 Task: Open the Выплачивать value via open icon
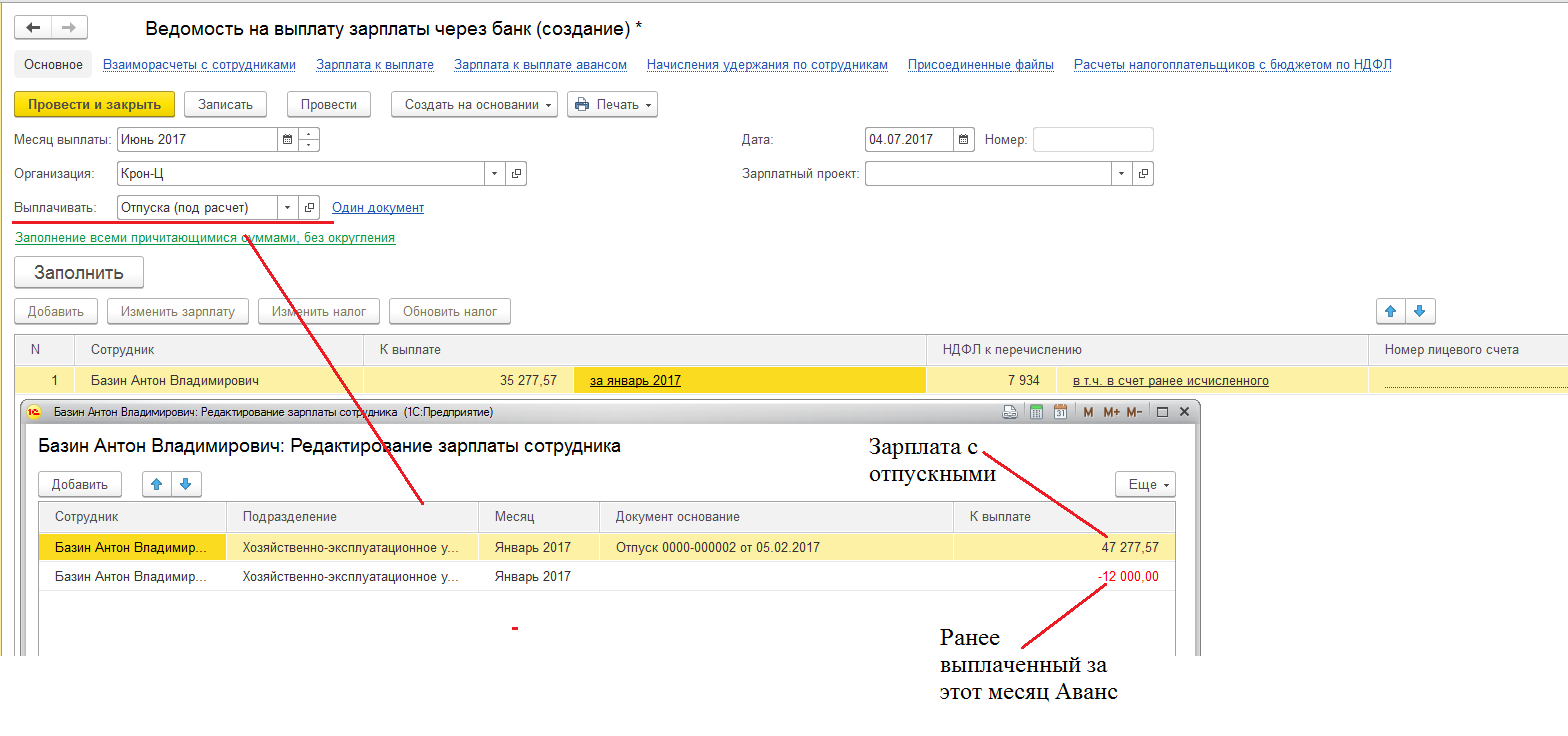click(x=309, y=208)
